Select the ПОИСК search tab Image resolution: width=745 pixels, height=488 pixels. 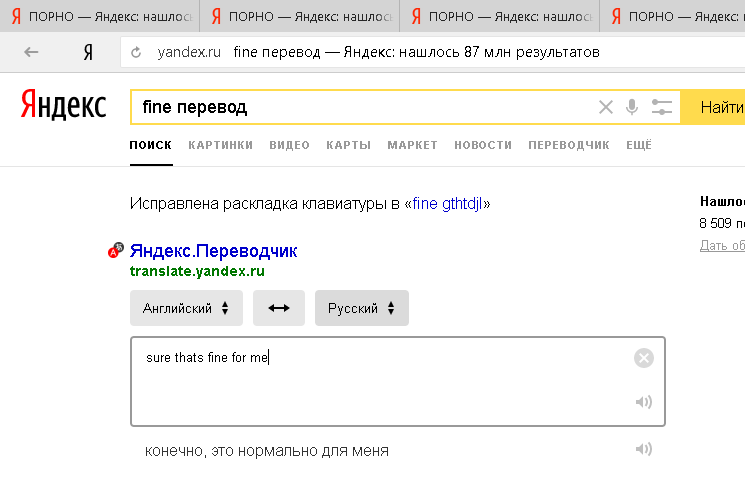point(151,145)
